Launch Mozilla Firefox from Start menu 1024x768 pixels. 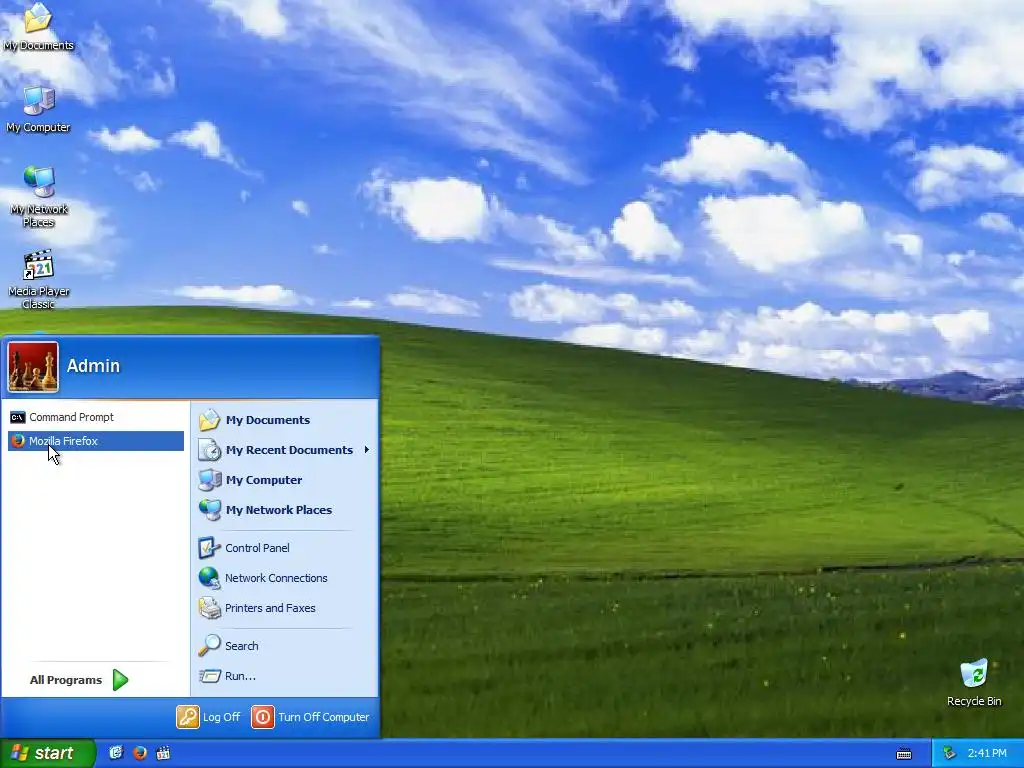(96, 441)
